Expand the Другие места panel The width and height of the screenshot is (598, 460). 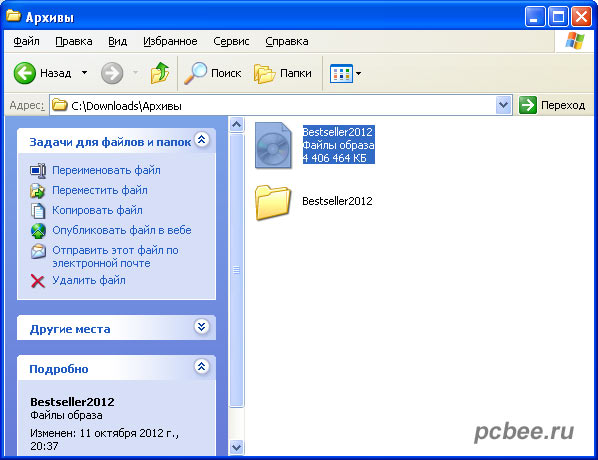pyautogui.click(x=201, y=327)
